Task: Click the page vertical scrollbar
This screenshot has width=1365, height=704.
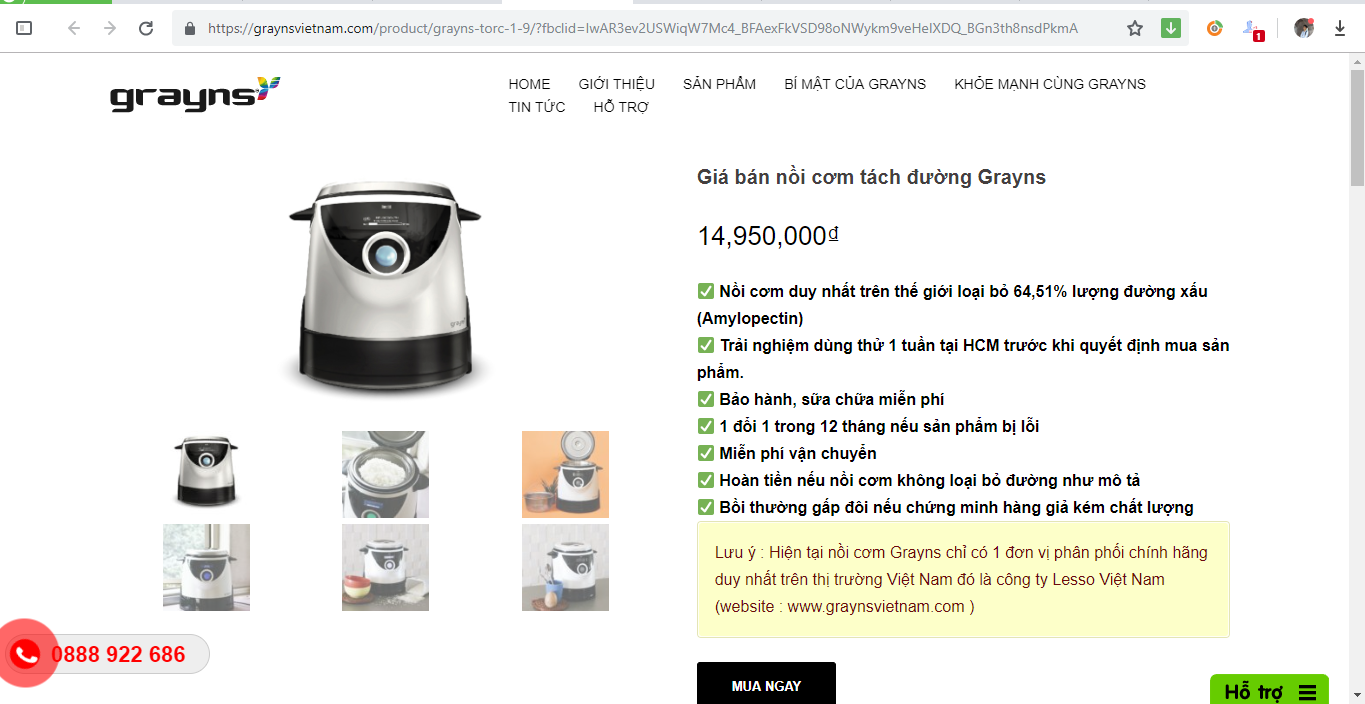Action: pos(1357,378)
